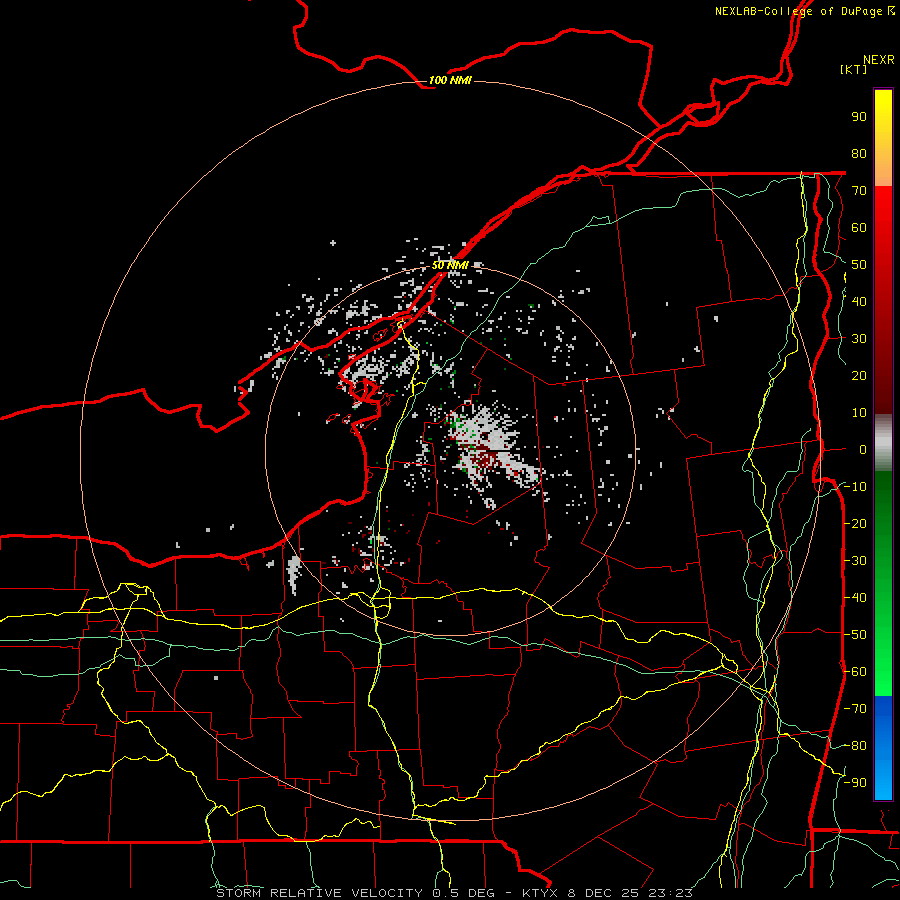
Task: Click the positive 70 value on the velocity scale
Action: (x=859, y=191)
